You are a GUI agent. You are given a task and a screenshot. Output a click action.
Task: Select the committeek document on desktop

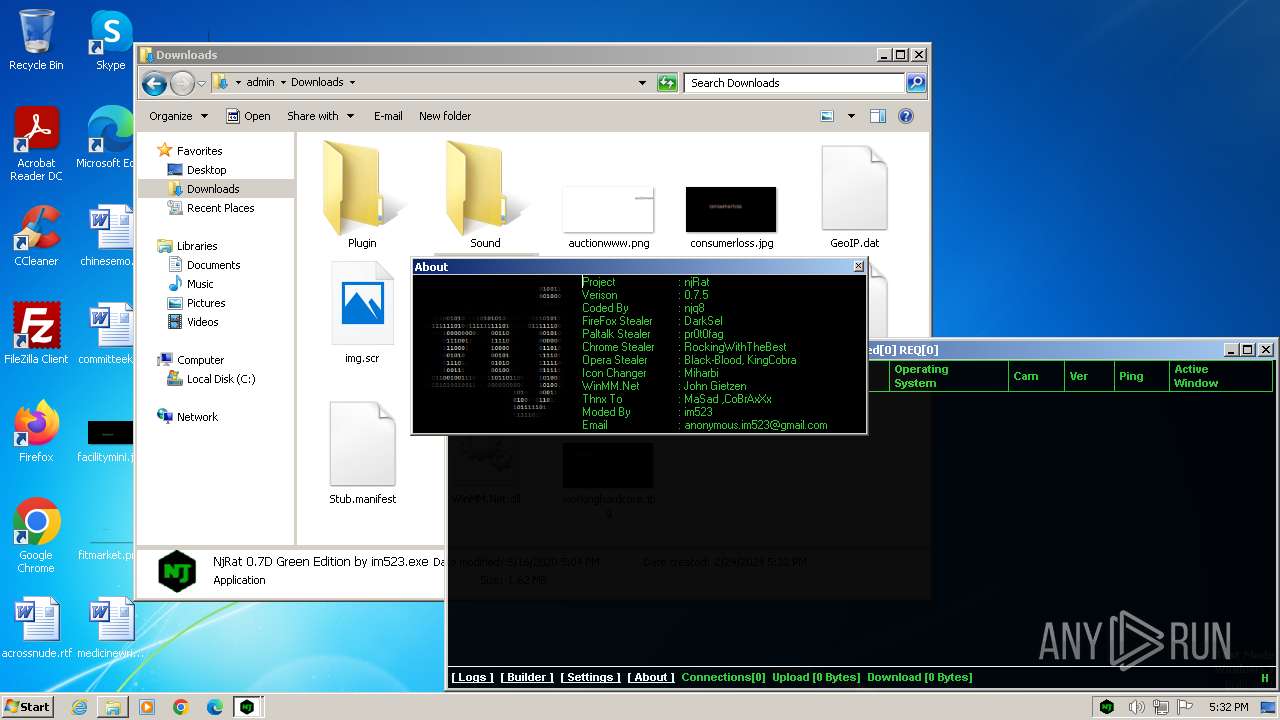[108, 334]
